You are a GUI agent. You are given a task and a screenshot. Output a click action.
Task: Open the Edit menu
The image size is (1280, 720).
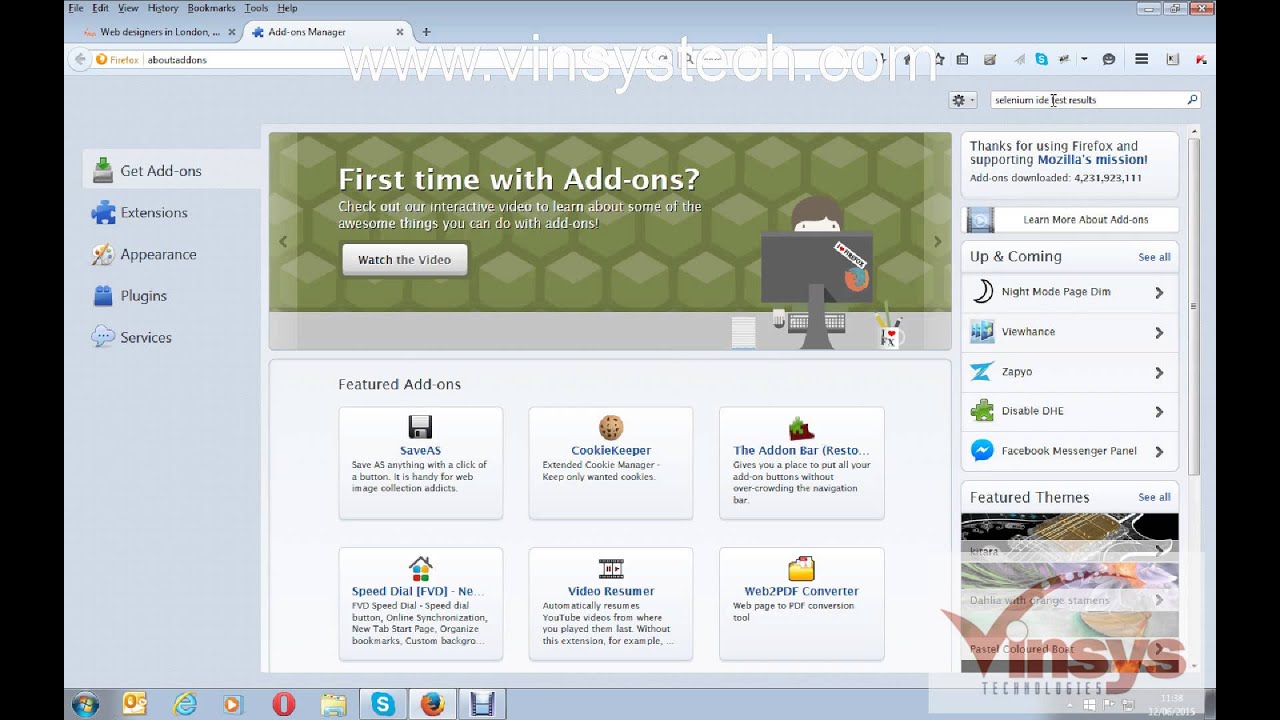(x=101, y=8)
